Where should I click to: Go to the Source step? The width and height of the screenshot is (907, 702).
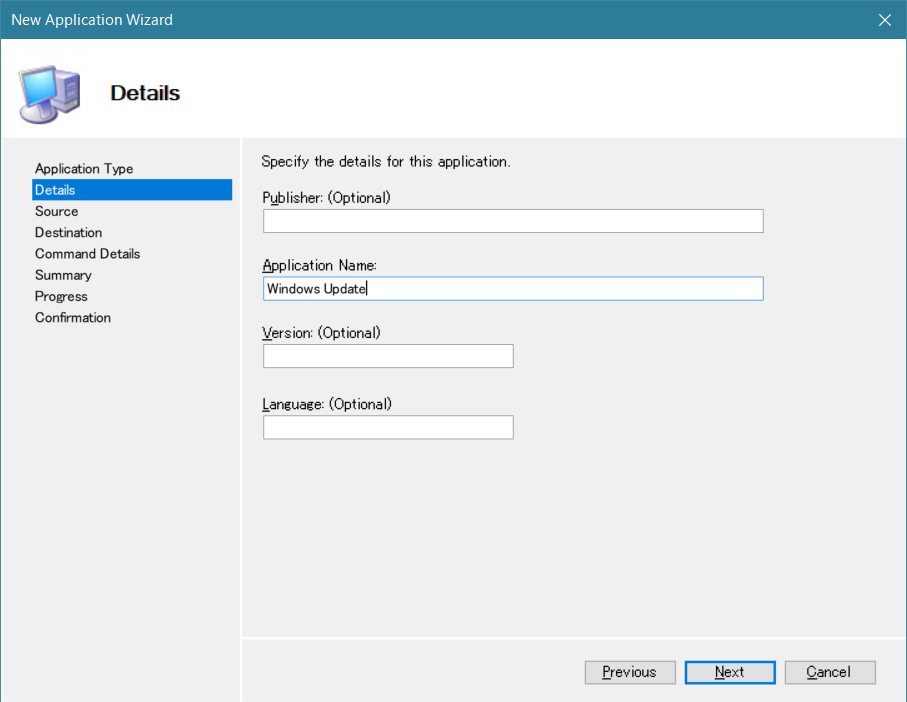pos(56,211)
